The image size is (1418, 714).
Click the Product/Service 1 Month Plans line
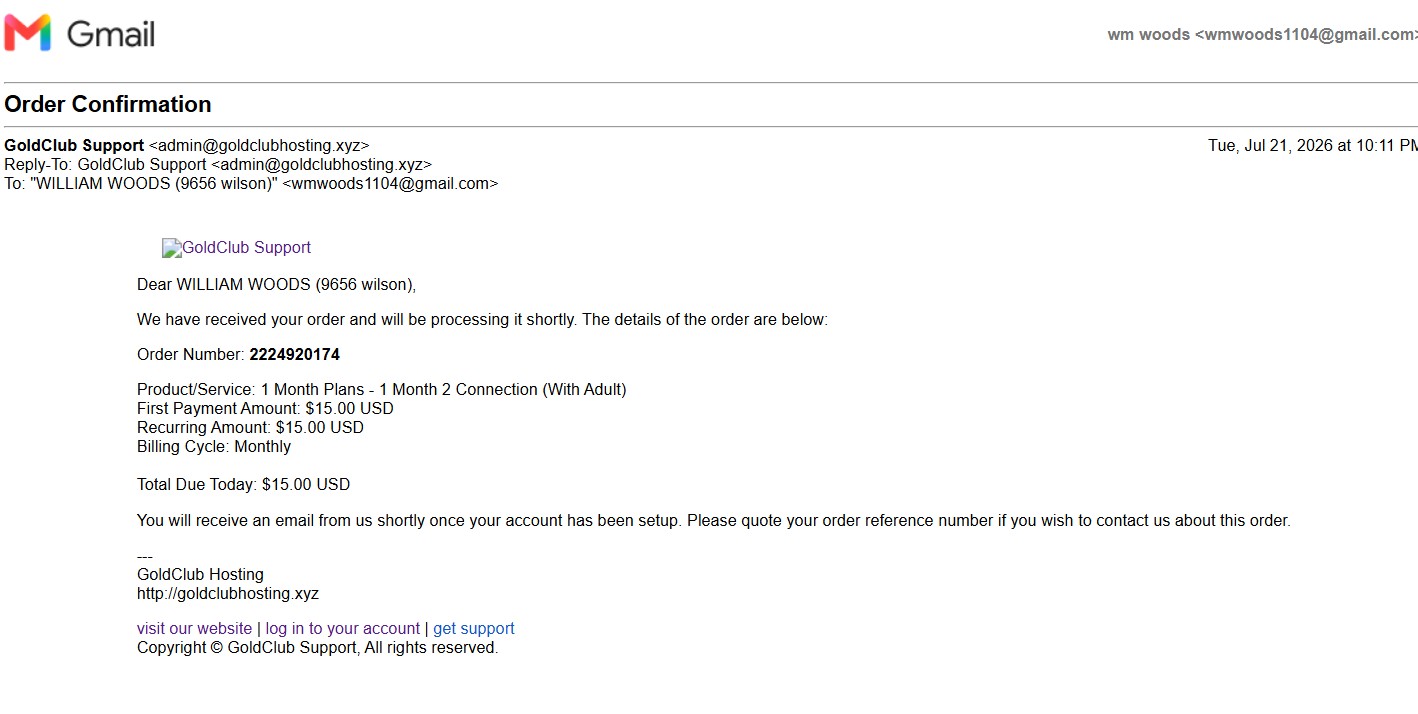382,390
